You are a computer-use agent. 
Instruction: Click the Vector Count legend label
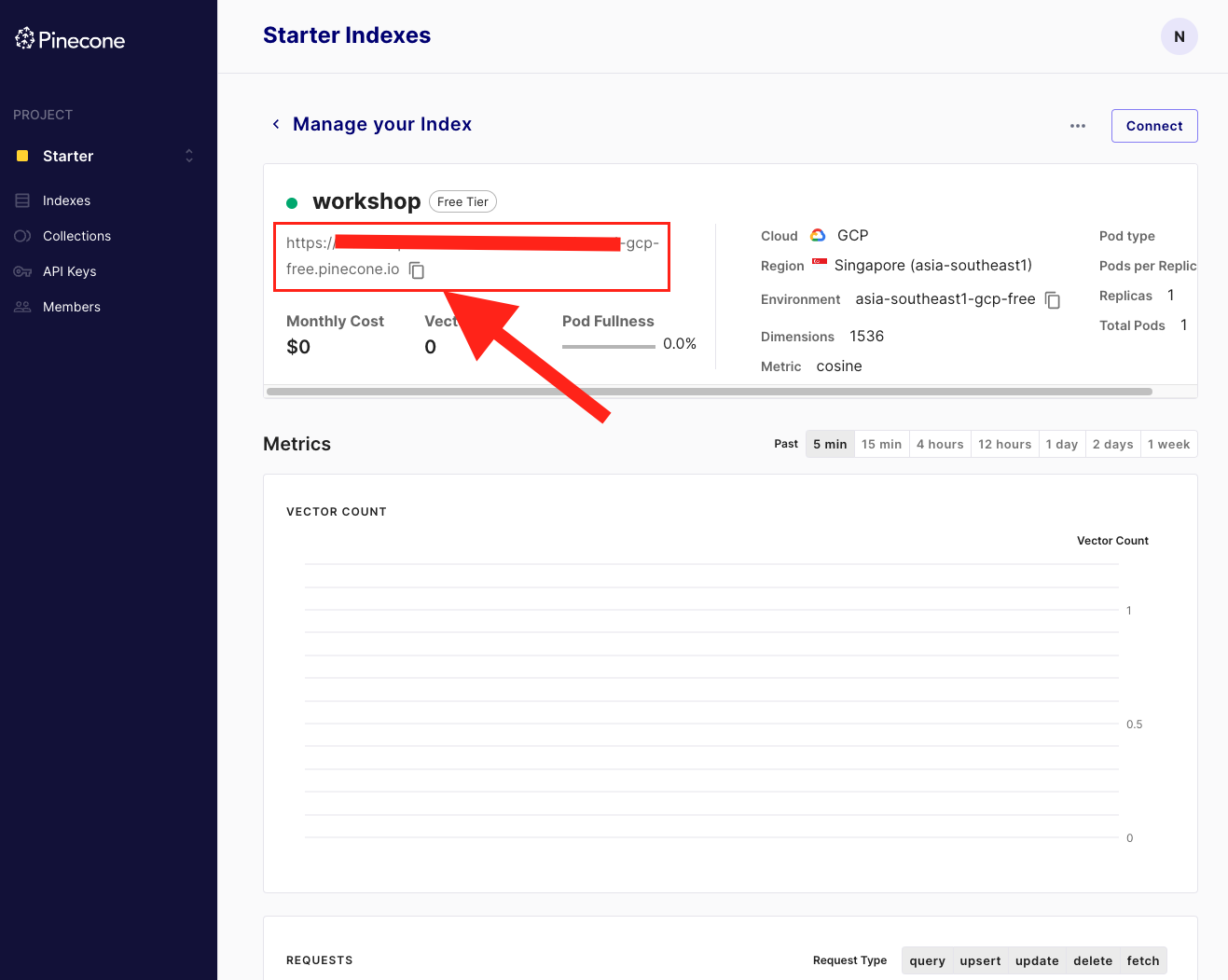coord(1112,541)
